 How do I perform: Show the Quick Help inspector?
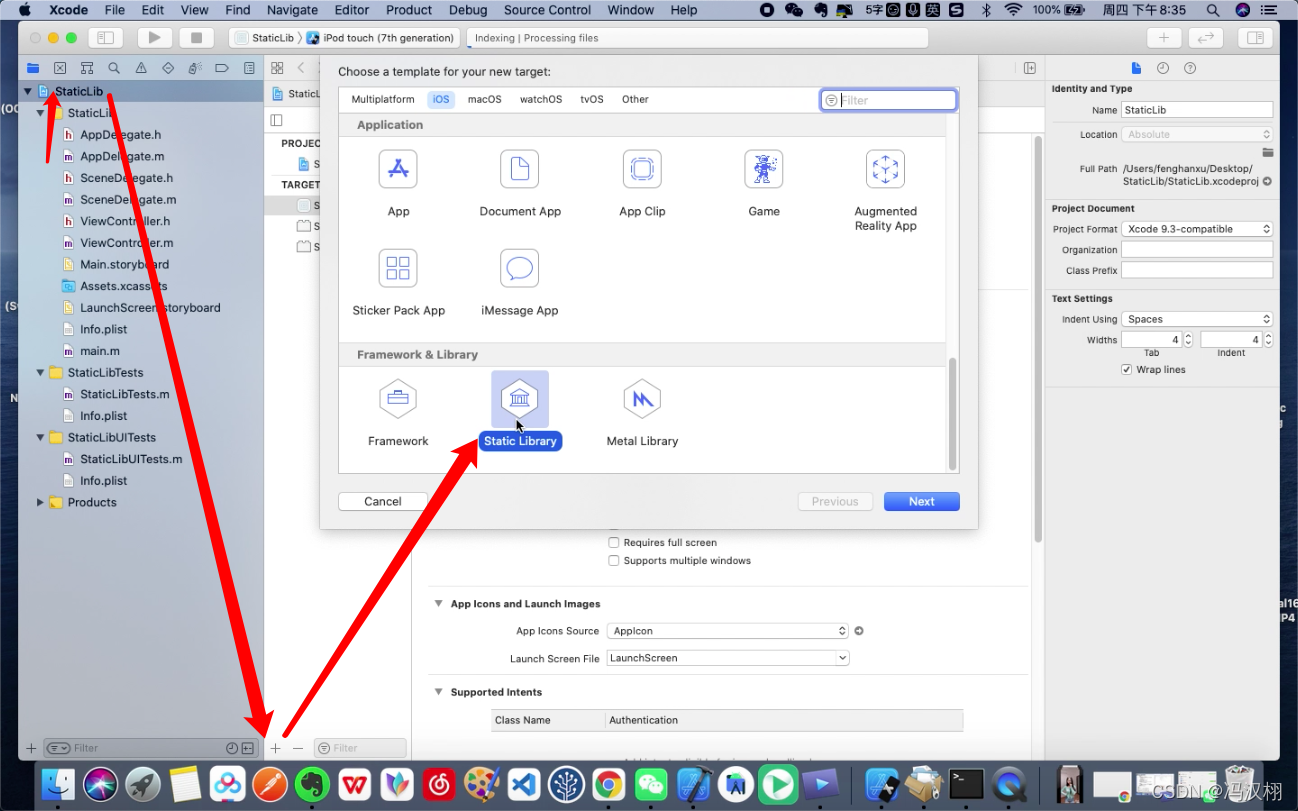pos(1190,68)
